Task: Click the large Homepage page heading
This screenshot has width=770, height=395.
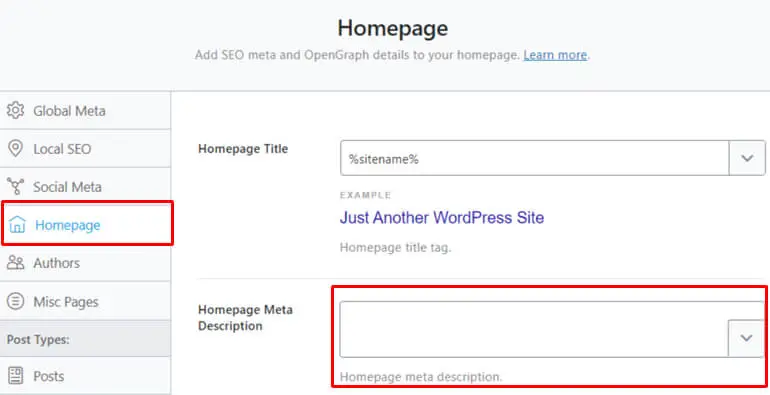Action: point(393,28)
